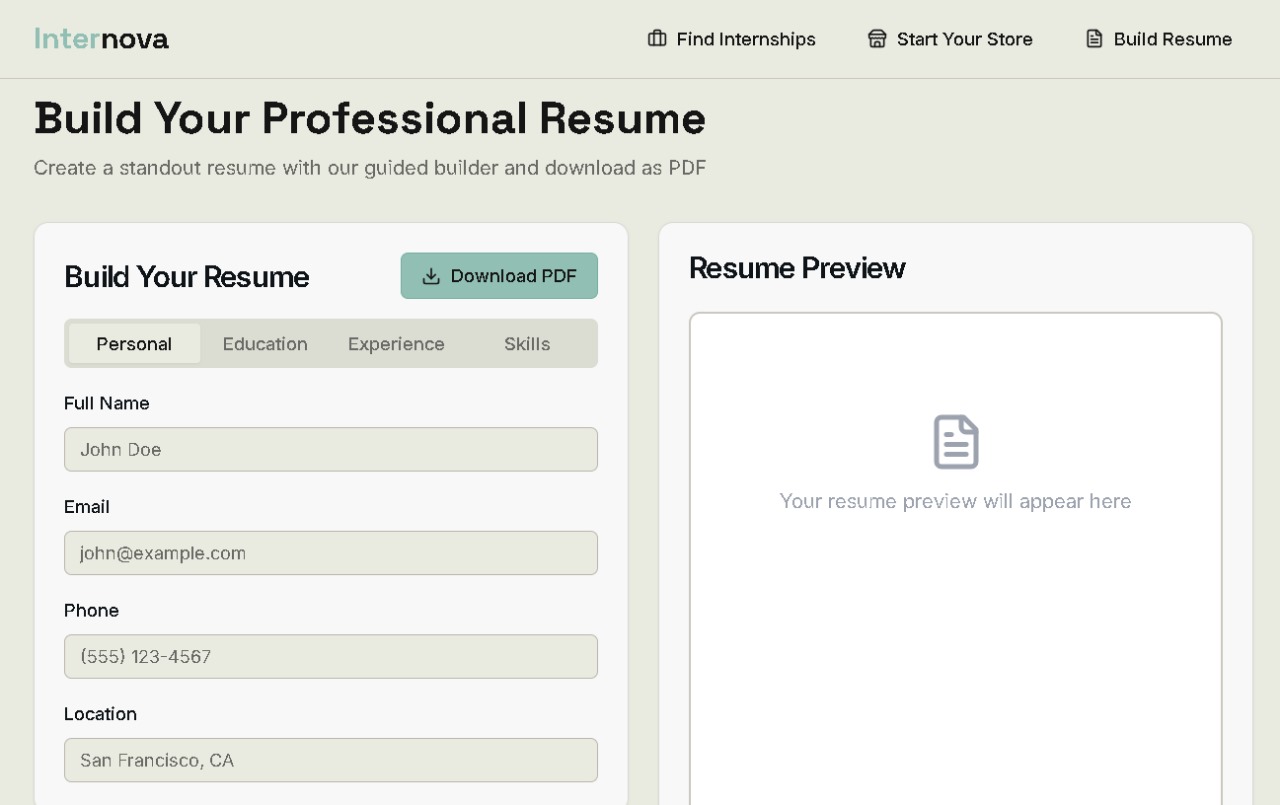
Task: Click the briefcase icon beside Find Internships
Action: click(x=657, y=39)
